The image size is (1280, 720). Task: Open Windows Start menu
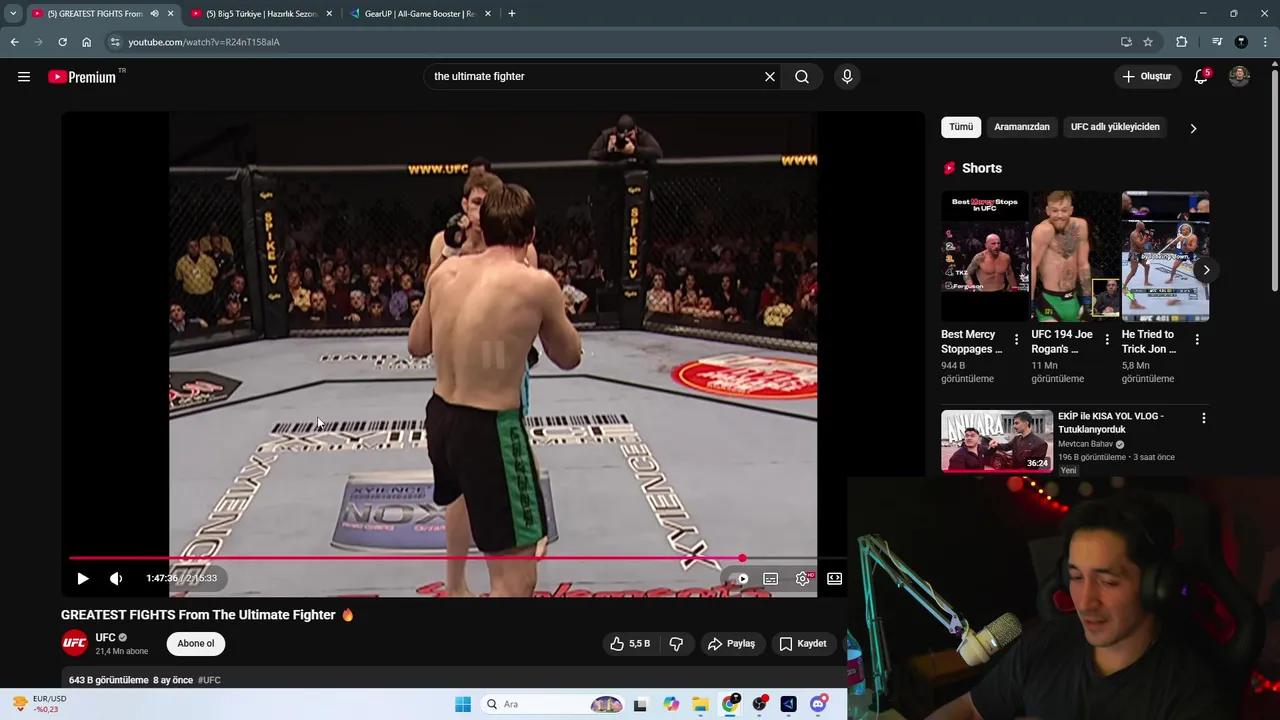463,704
